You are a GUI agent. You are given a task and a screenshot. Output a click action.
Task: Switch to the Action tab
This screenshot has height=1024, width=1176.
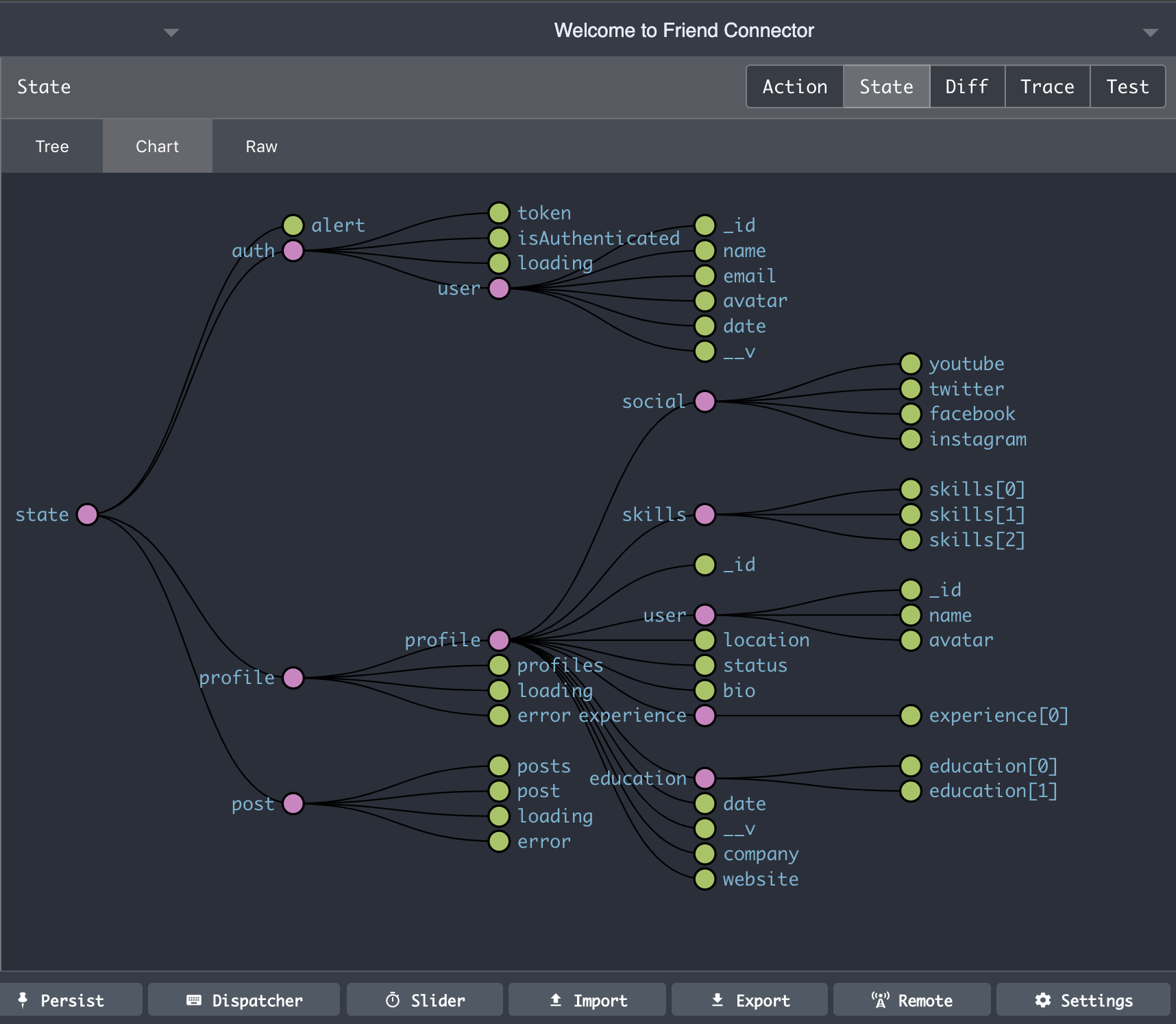point(795,86)
